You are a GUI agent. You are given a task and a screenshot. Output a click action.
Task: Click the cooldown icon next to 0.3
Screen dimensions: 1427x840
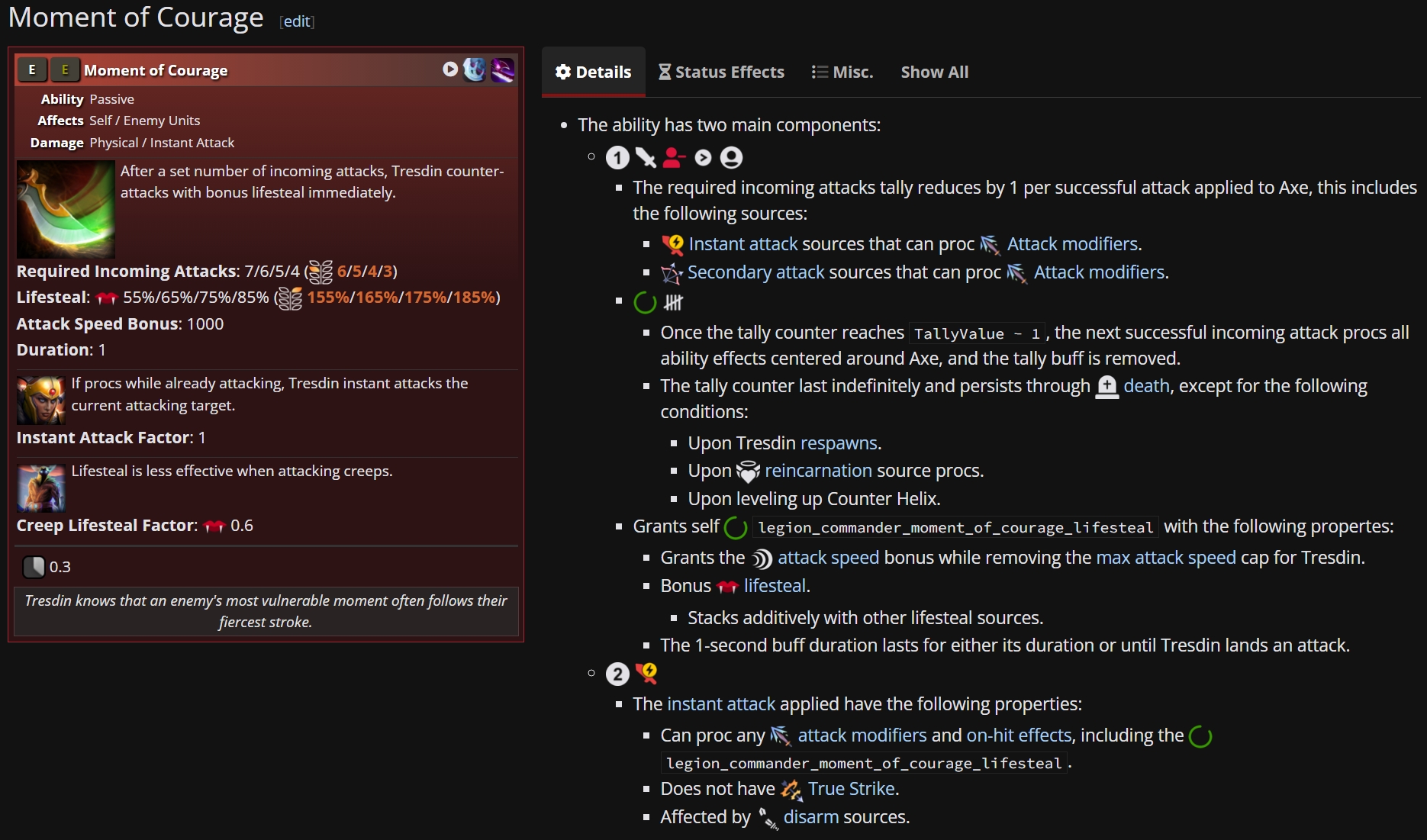tap(34, 567)
